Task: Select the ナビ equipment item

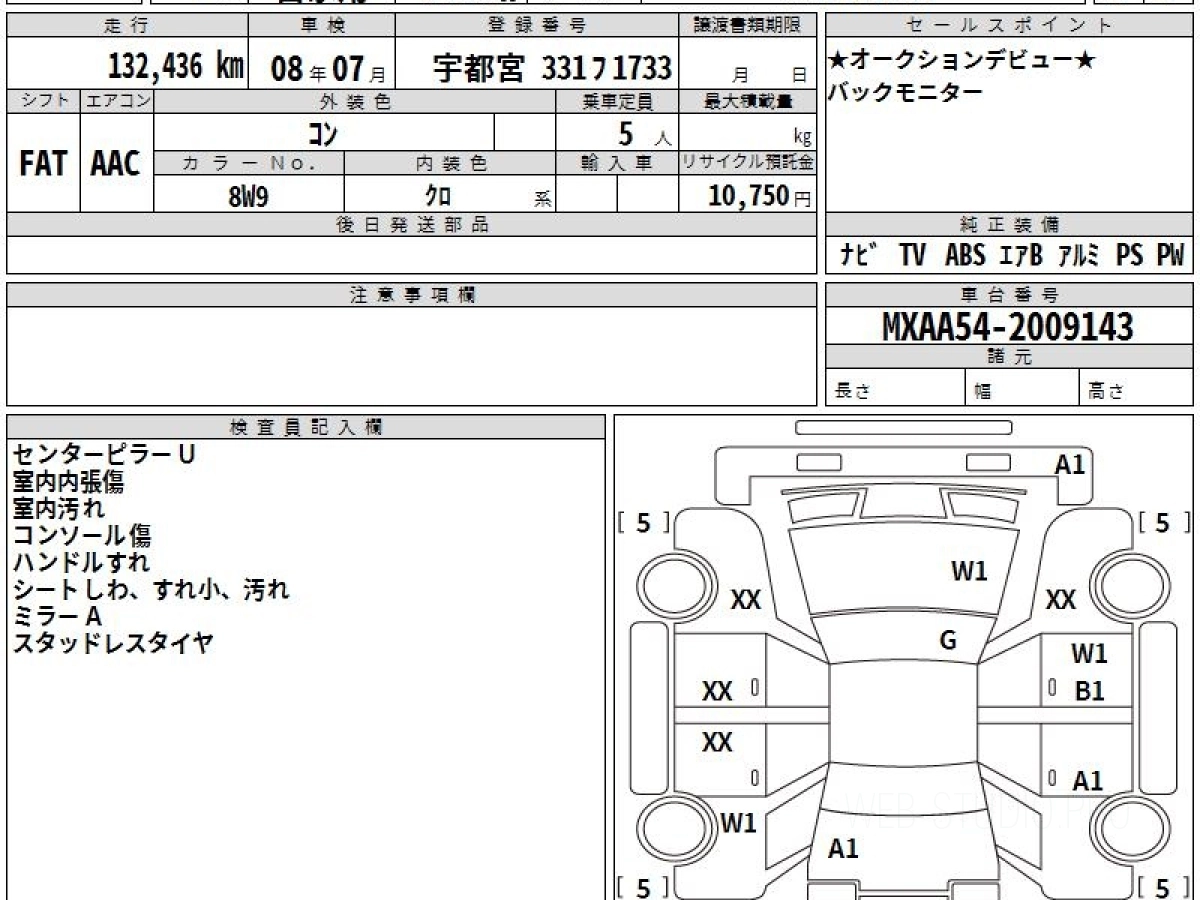Action: [x=858, y=256]
